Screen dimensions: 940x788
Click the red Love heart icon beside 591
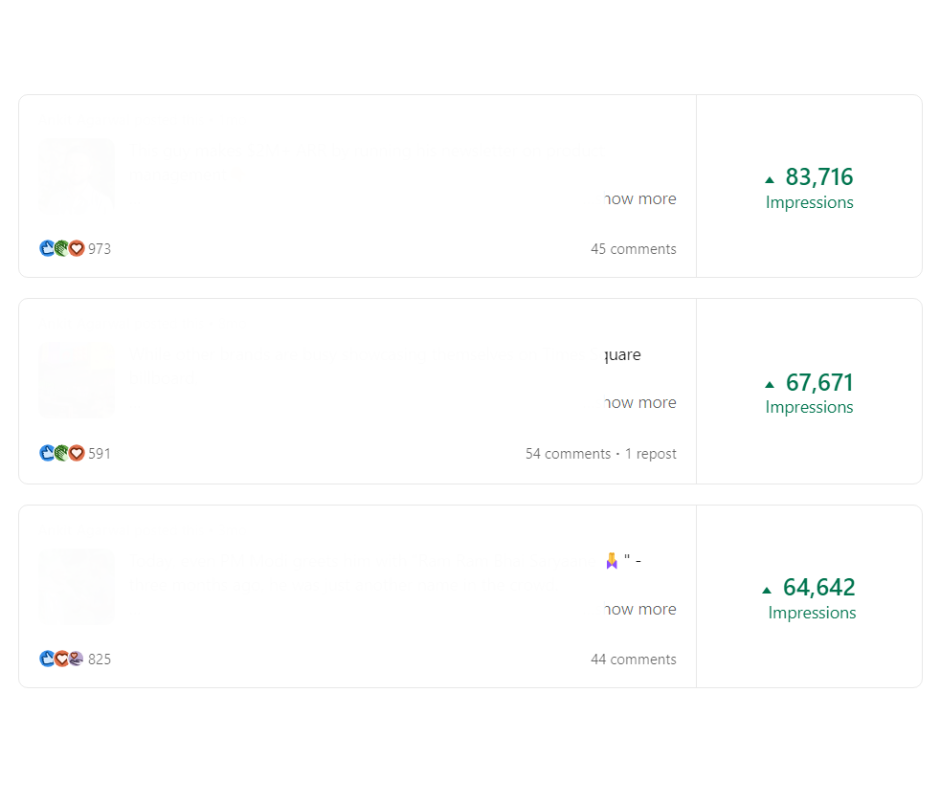click(x=77, y=453)
